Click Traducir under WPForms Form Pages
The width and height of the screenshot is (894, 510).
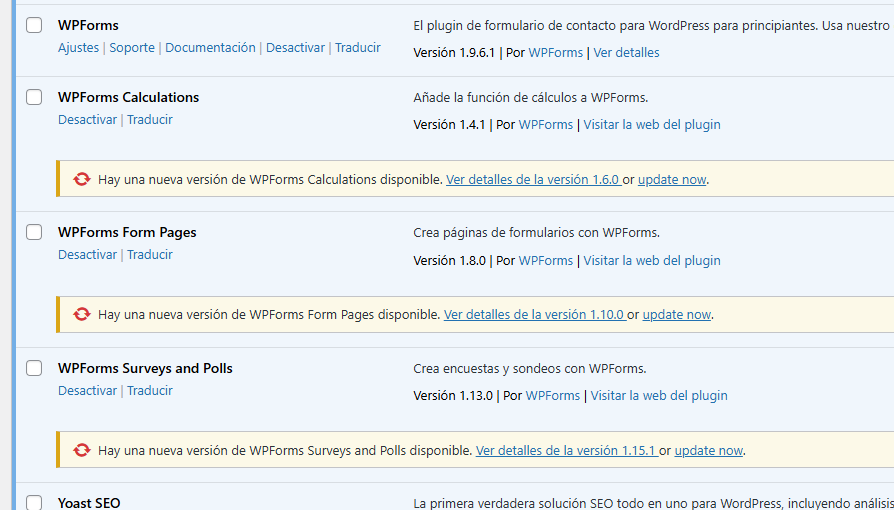(x=149, y=254)
